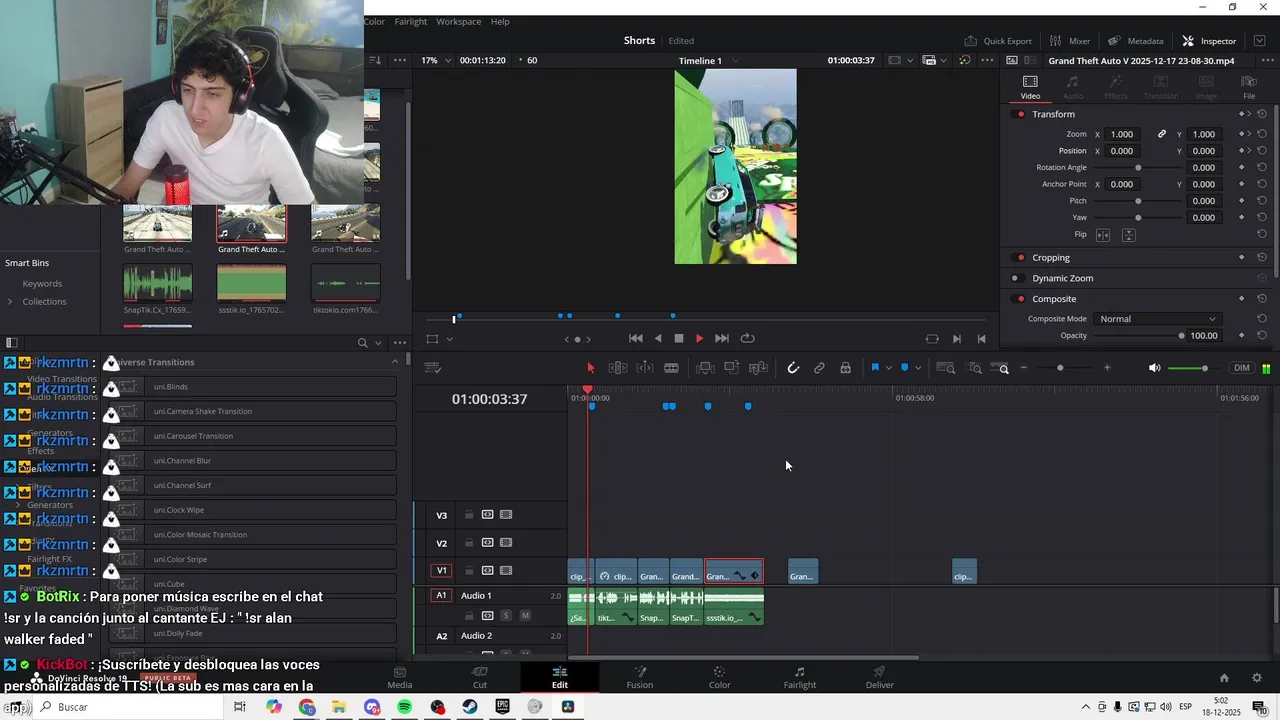This screenshot has width=1280, height=720.
Task: Open the Help menu
Action: 500,21
